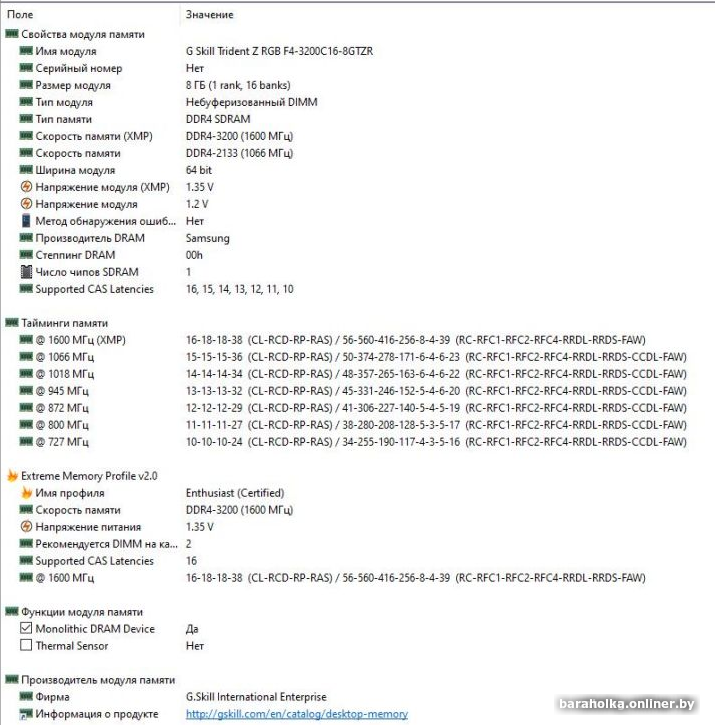
Task: Click the value 64 bit
Action: click(x=199, y=170)
